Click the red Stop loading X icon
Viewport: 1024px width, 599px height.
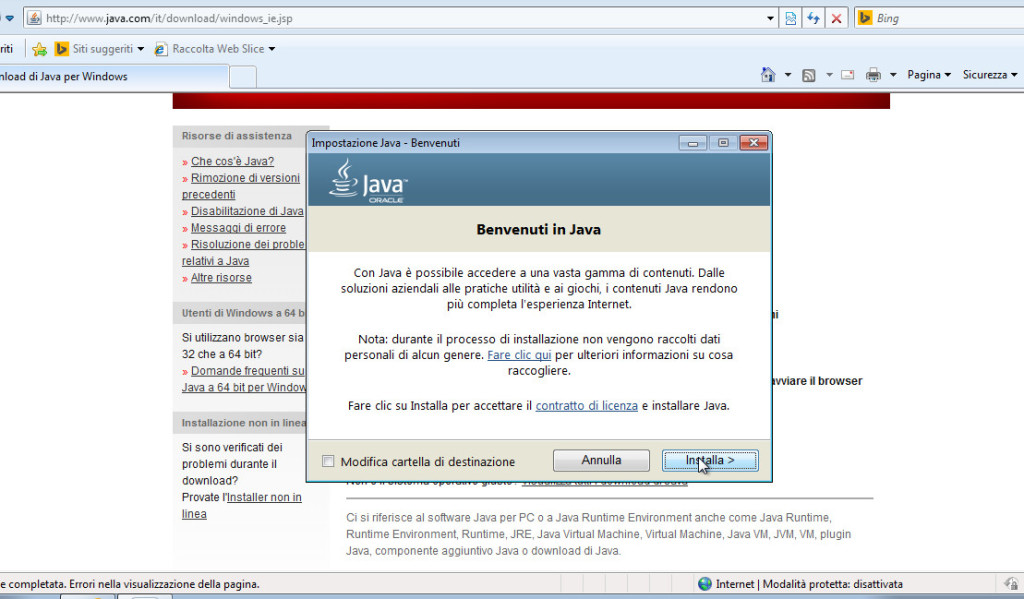click(x=836, y=18)
